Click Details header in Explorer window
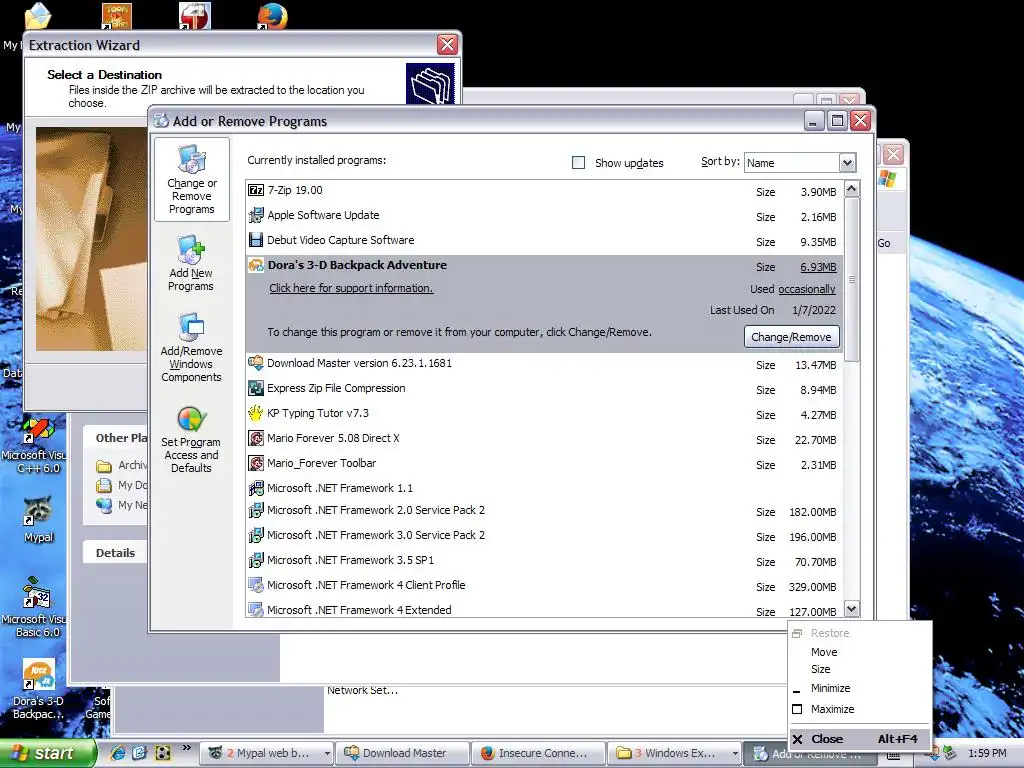 coord(115,552)
